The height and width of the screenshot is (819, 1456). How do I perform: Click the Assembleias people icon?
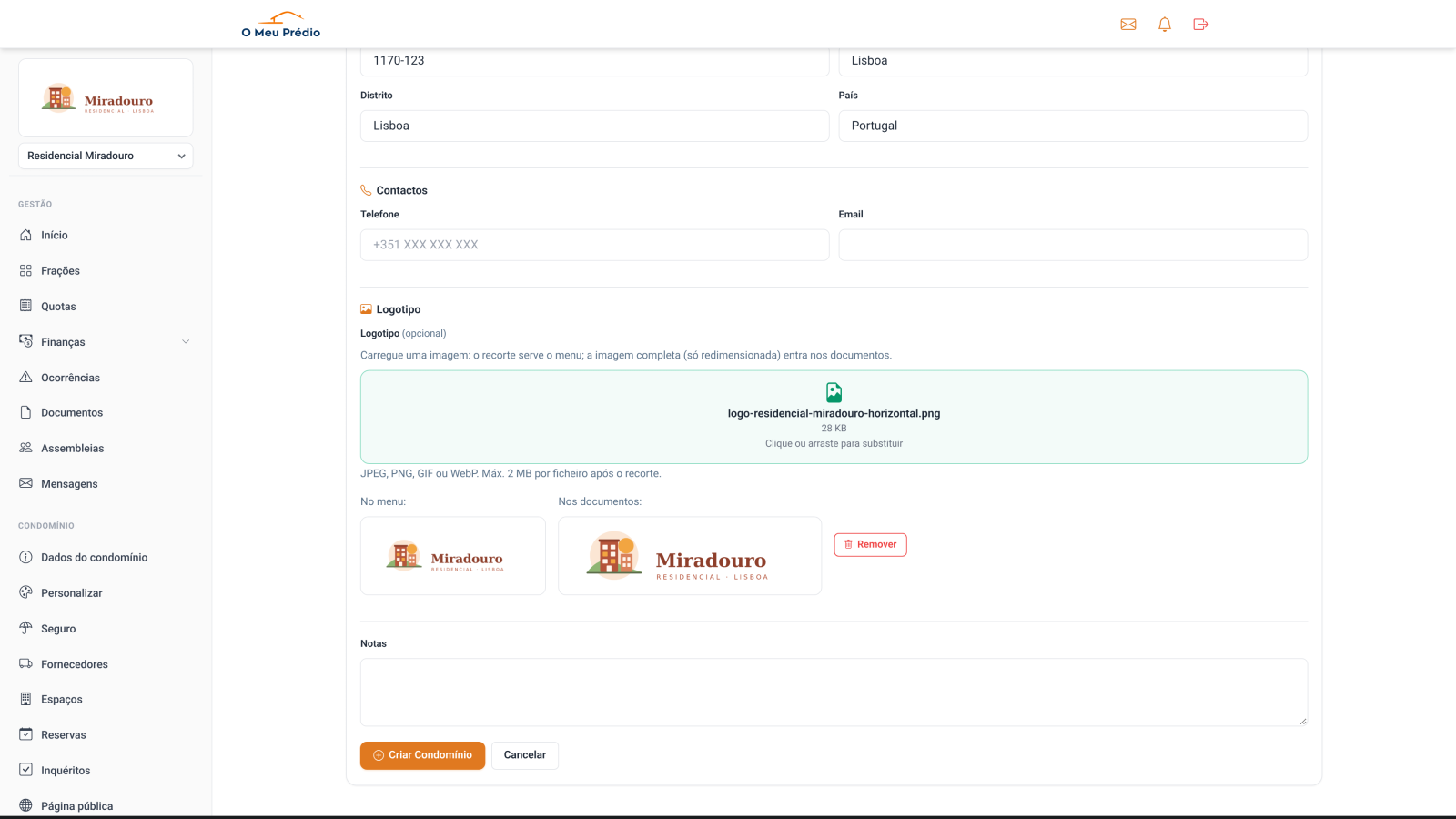pos(25,448)
